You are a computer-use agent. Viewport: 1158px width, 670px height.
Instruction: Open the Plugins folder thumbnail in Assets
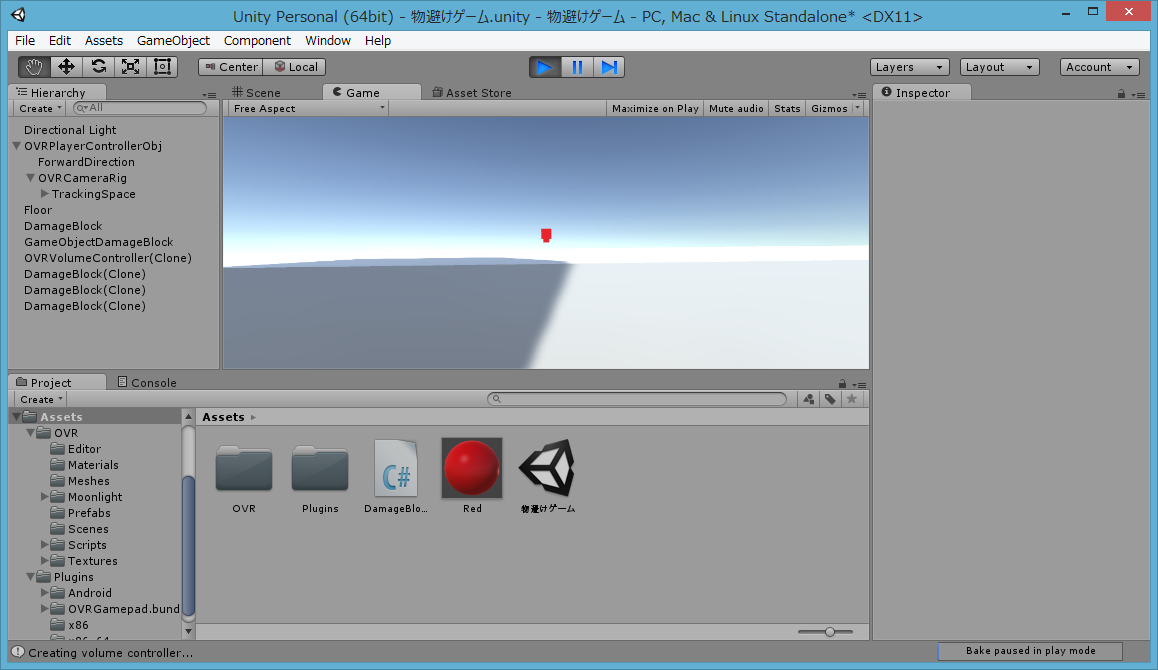coord(320,470)
